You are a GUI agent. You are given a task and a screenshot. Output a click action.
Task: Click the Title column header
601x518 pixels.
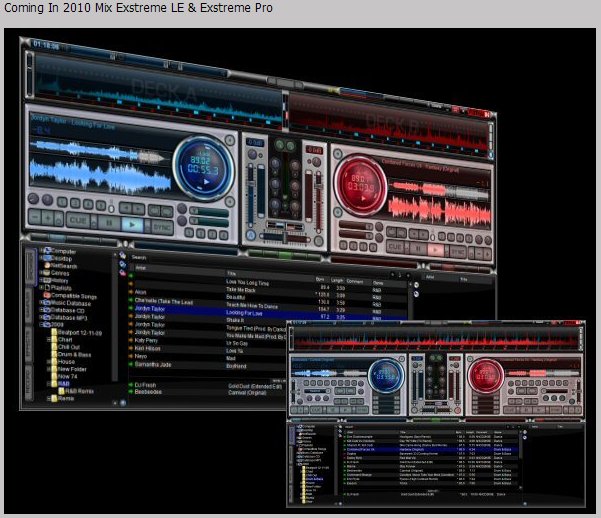pos(232,272)
